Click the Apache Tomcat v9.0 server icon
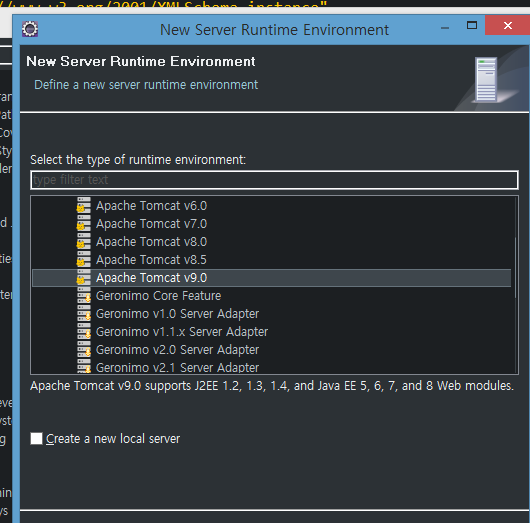Screen dimensions: 530x523 tap(83, 277)
